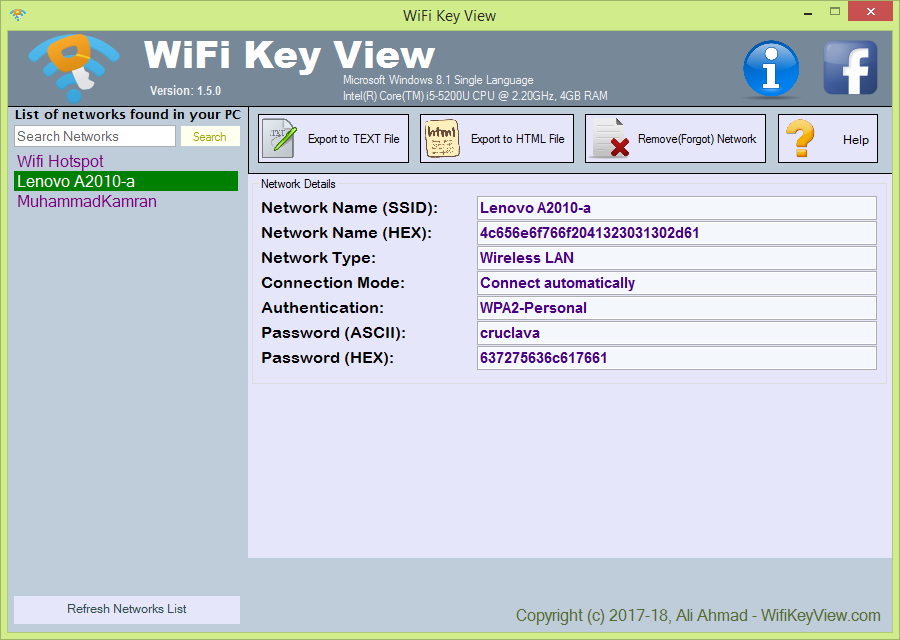
Task: Click the 'Connect automatically' field
Action: [x=677, y=283]
